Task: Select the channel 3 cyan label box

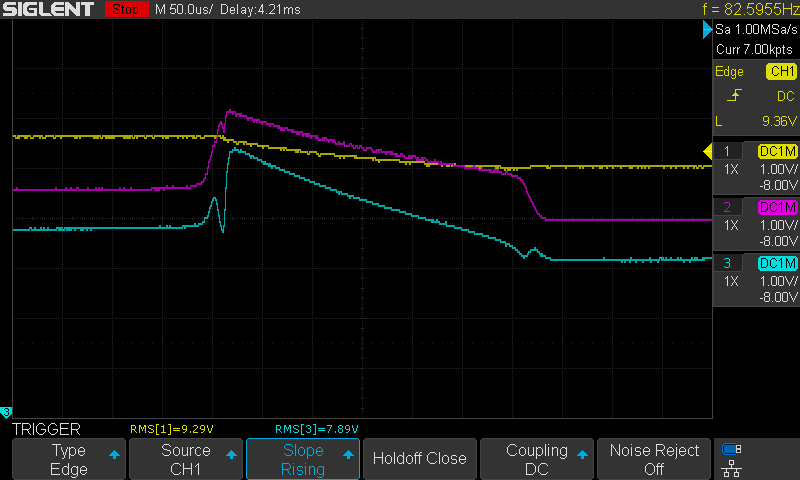Action: [727, 263]
